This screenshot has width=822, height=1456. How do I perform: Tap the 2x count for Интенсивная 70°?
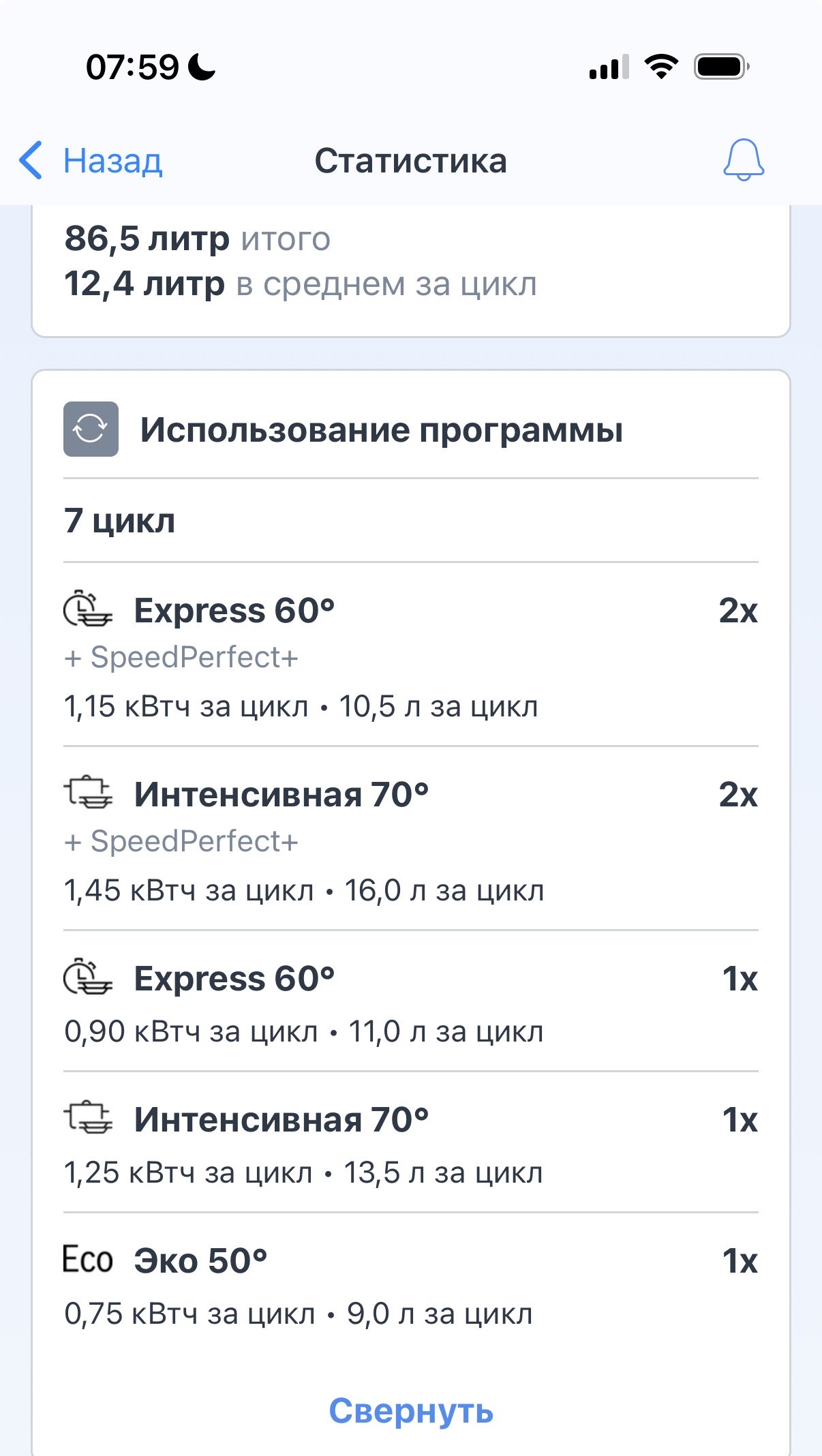coord(737,794)
